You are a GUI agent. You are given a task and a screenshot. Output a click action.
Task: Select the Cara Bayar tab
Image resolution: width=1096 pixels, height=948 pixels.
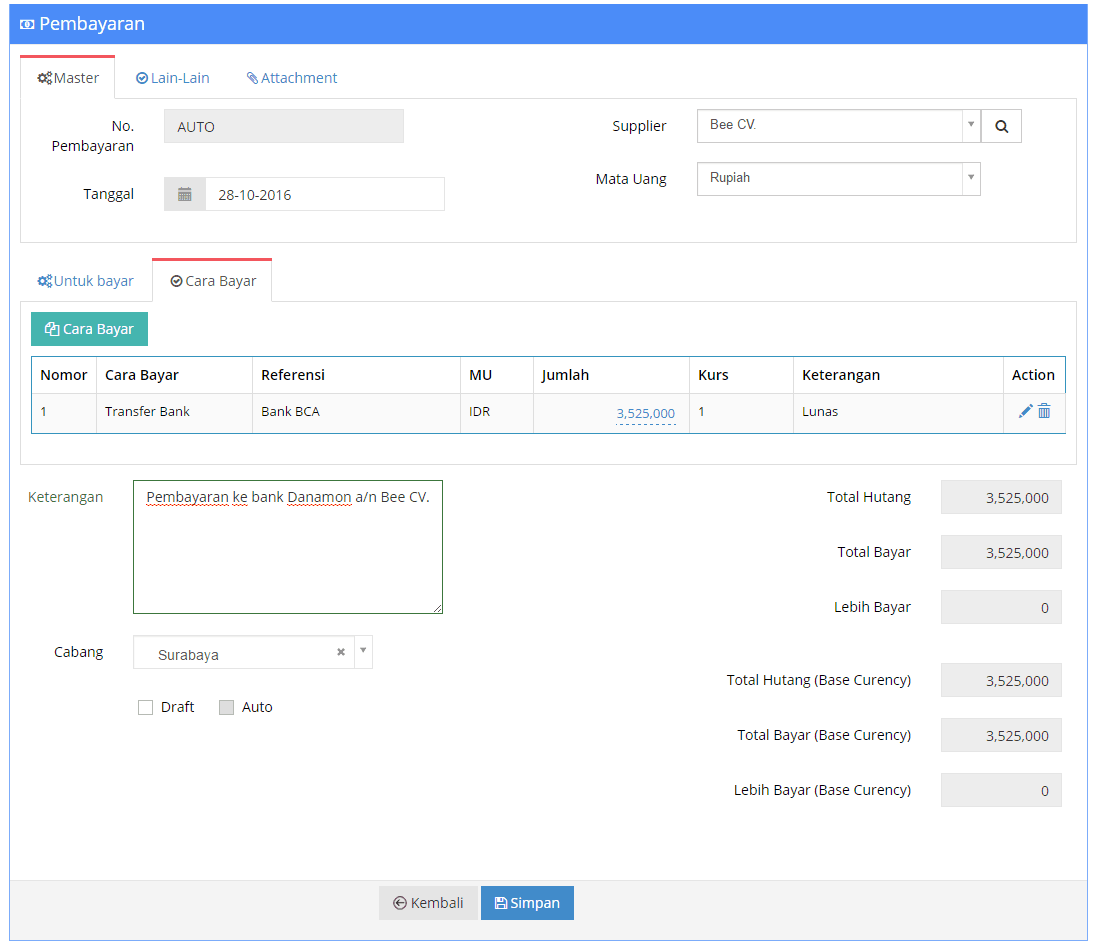212,281
